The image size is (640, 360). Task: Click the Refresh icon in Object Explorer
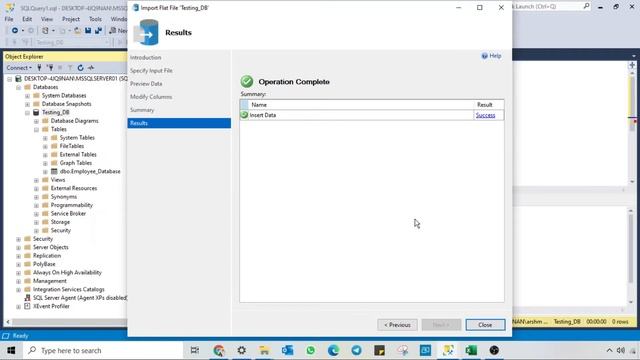tap(80, 68)
